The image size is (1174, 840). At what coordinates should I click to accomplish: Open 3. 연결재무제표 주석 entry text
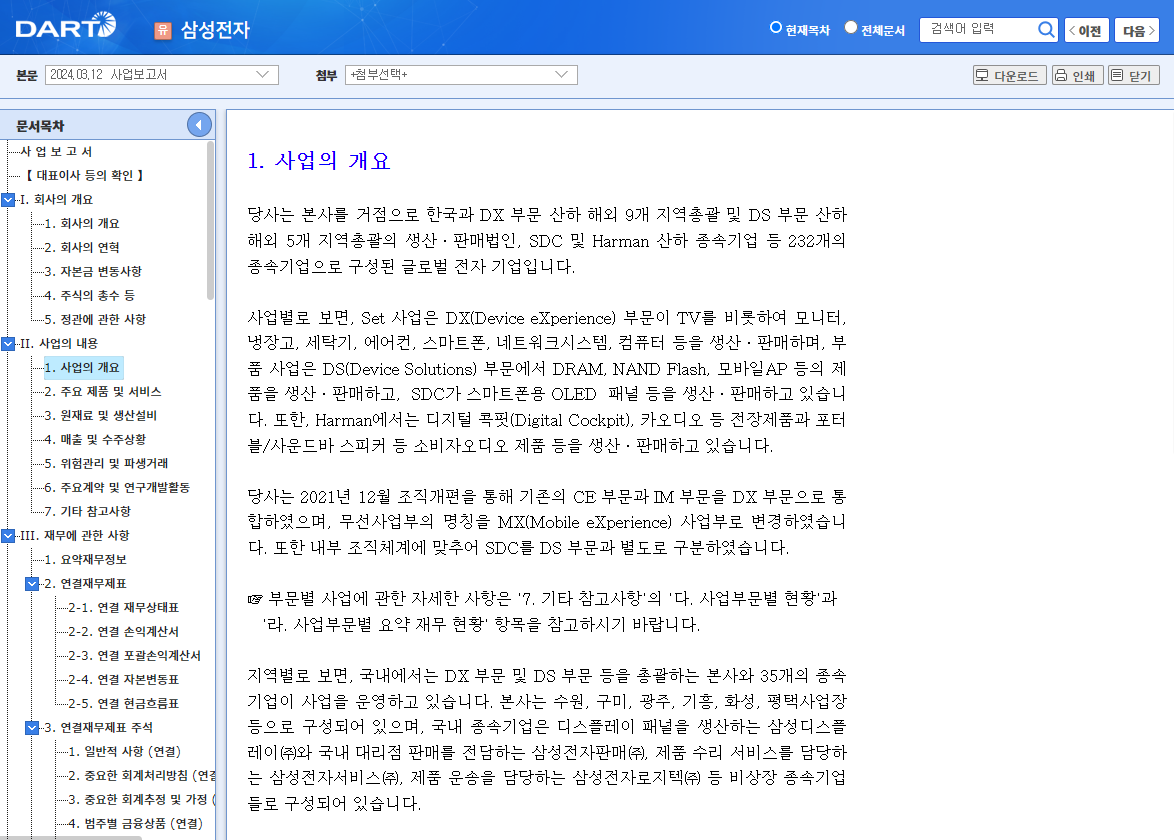coord(98,727)
